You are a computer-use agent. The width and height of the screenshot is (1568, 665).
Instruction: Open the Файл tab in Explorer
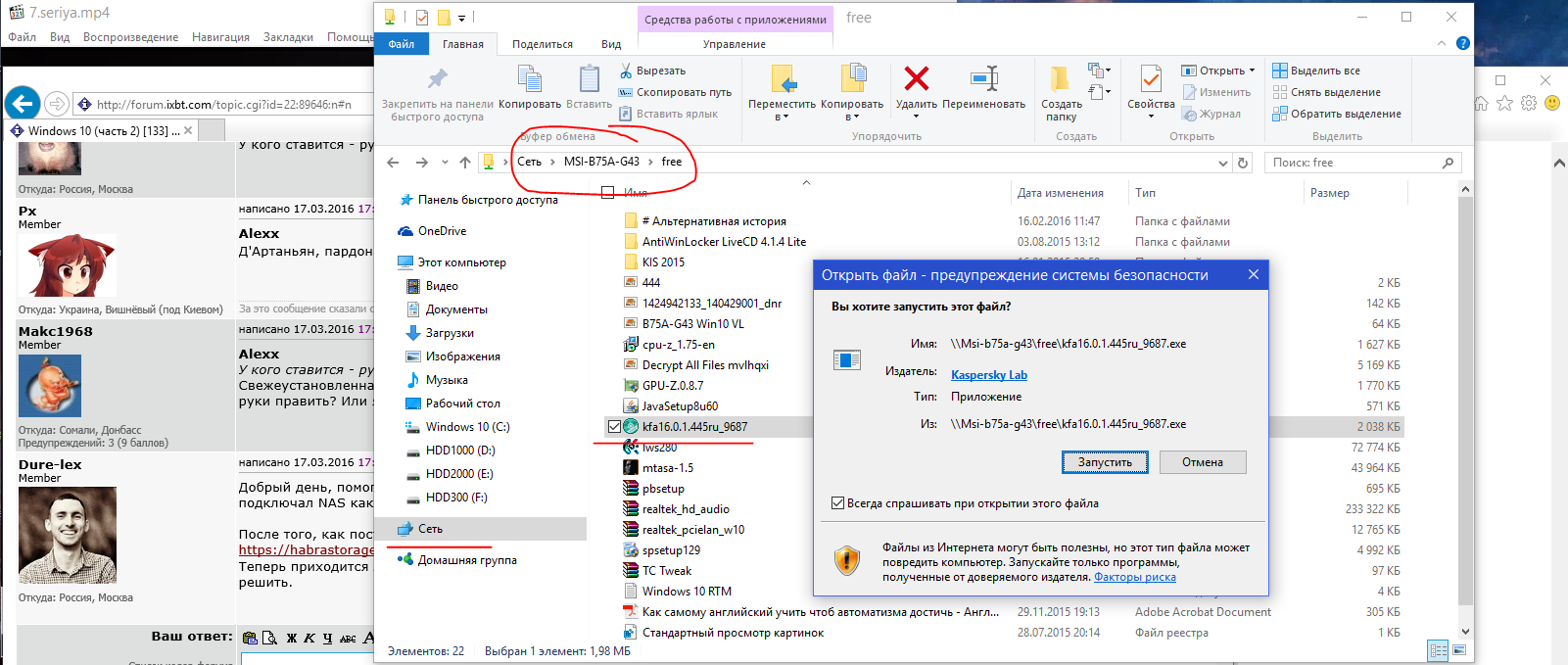(402, 44)
